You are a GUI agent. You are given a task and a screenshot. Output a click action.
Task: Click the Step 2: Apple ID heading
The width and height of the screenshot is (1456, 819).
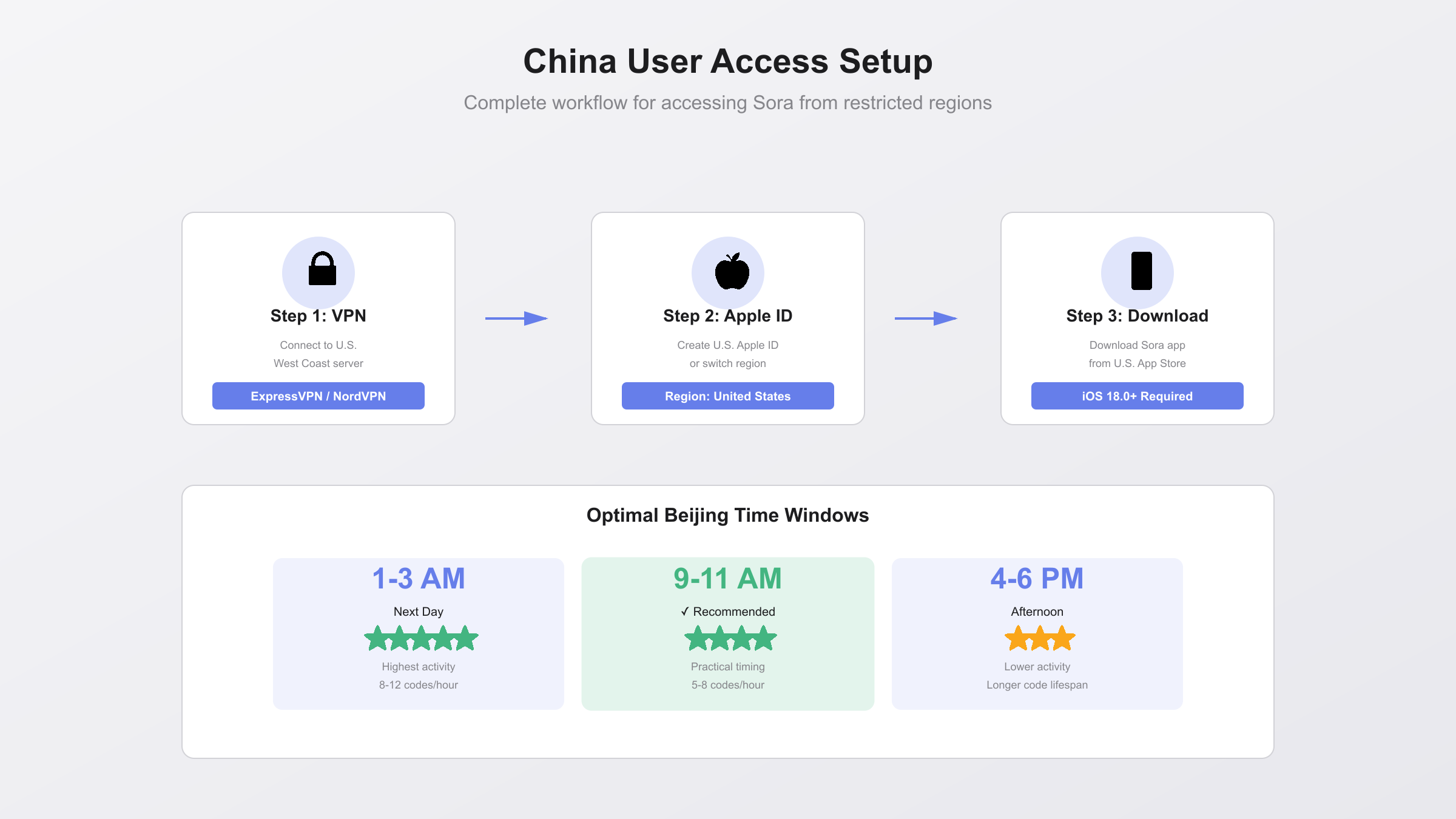click(727, 315)
